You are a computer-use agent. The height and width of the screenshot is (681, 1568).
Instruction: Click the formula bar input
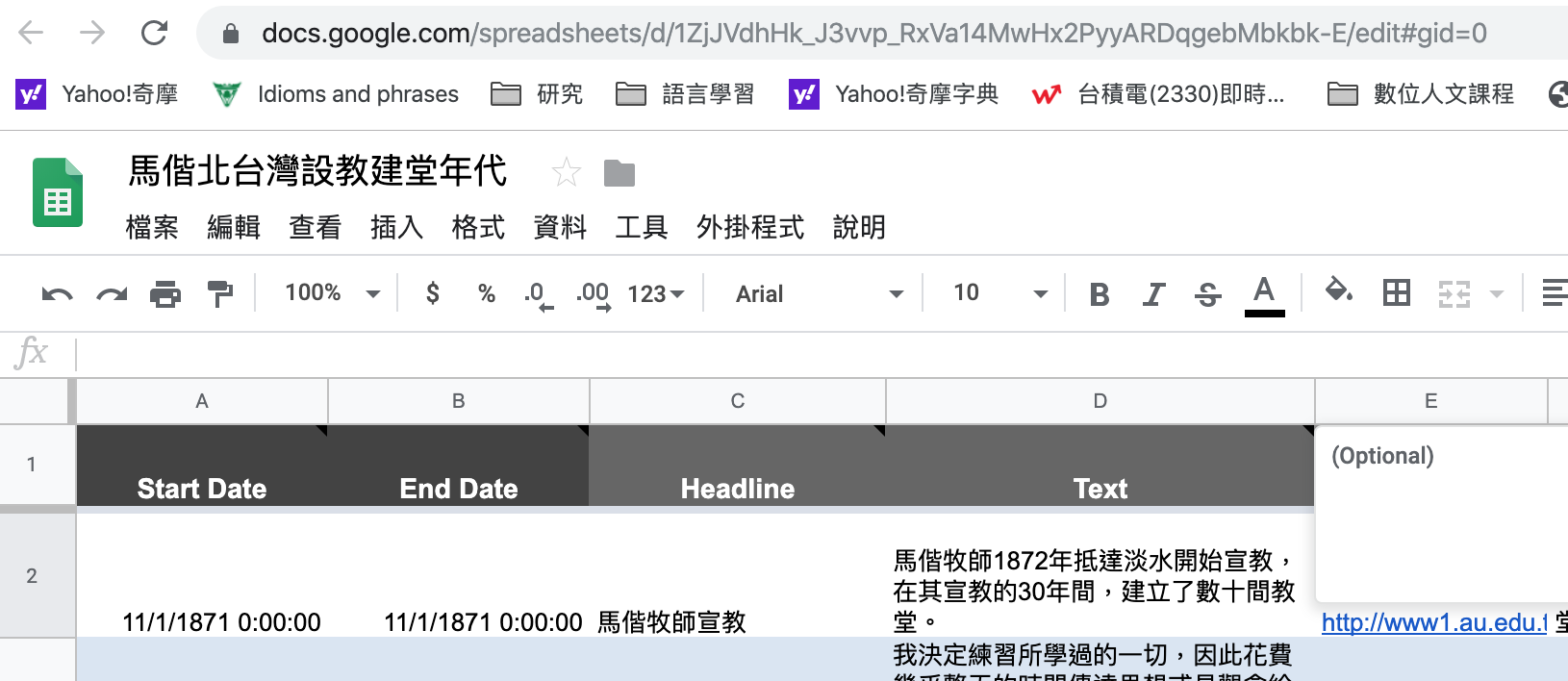(x=822, y=354)
